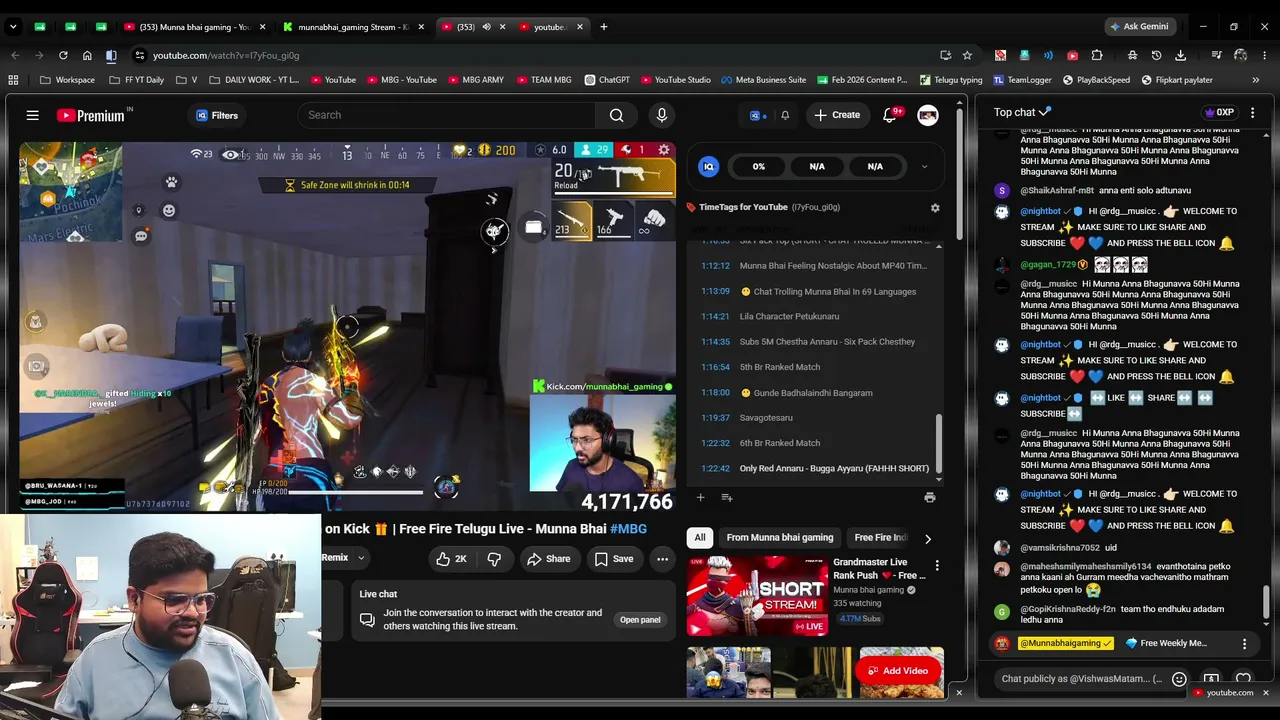Image resolution: width=1280 pixels, height=720 pixels.
Task: Reload the current browser page
Action: pyautogui.click(x=63, y=55)
